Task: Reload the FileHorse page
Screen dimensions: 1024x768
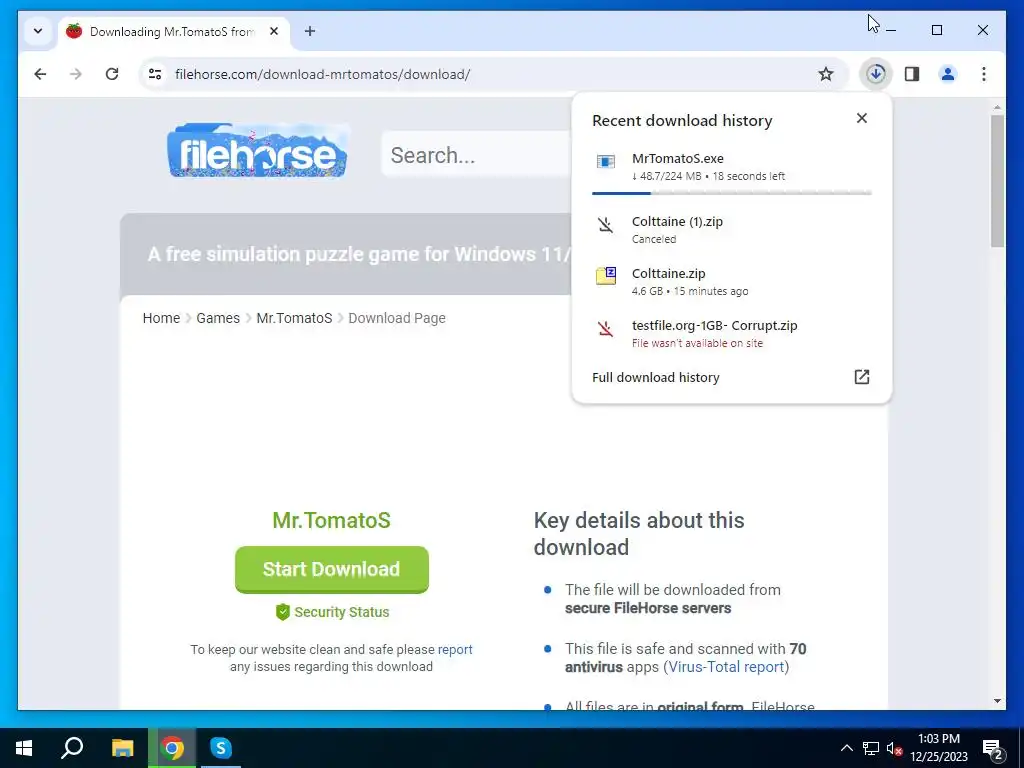Action: click(x=112, y=74)
